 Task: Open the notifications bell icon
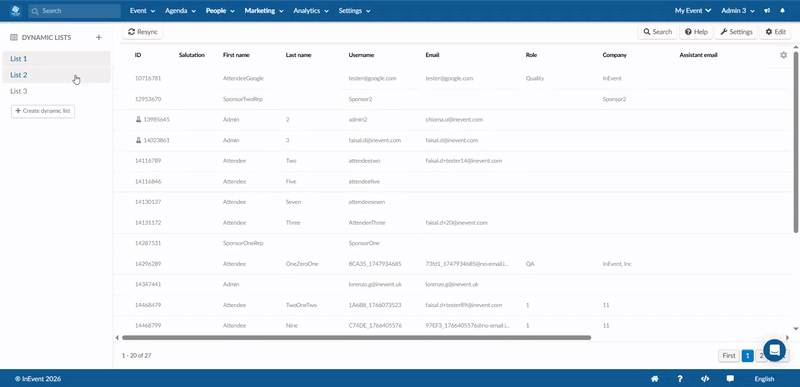click(x=783, y=11)
